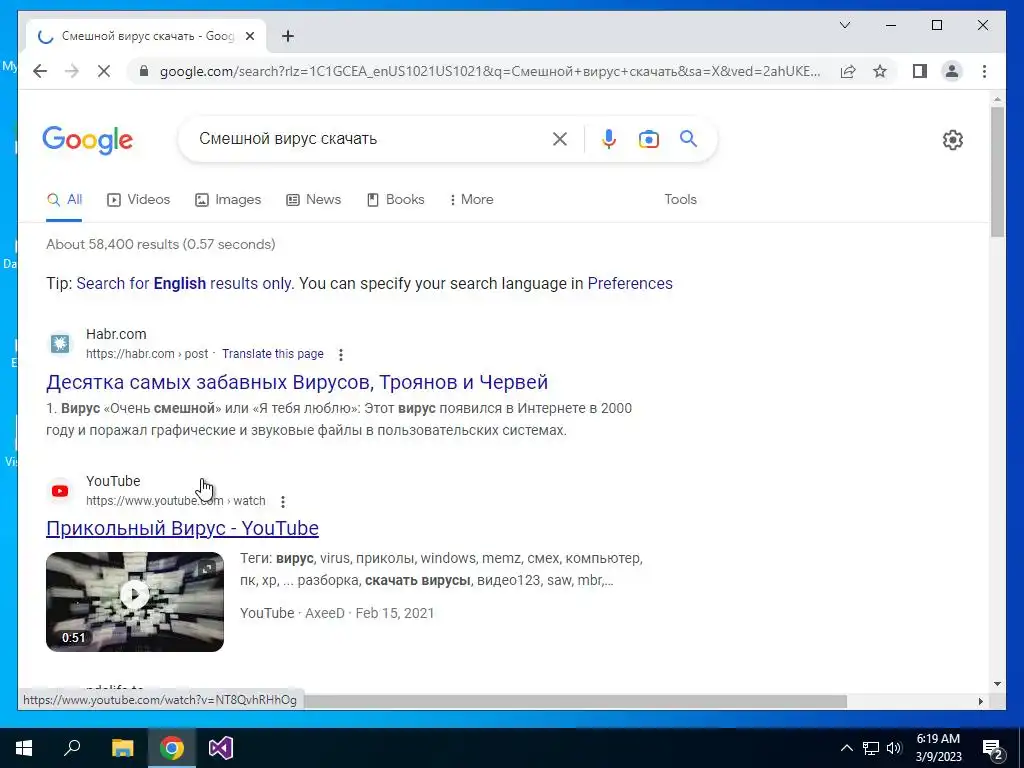Open the tab search chevron
Viewport: 1024px width, 768px height.
[x=844, y=25]
